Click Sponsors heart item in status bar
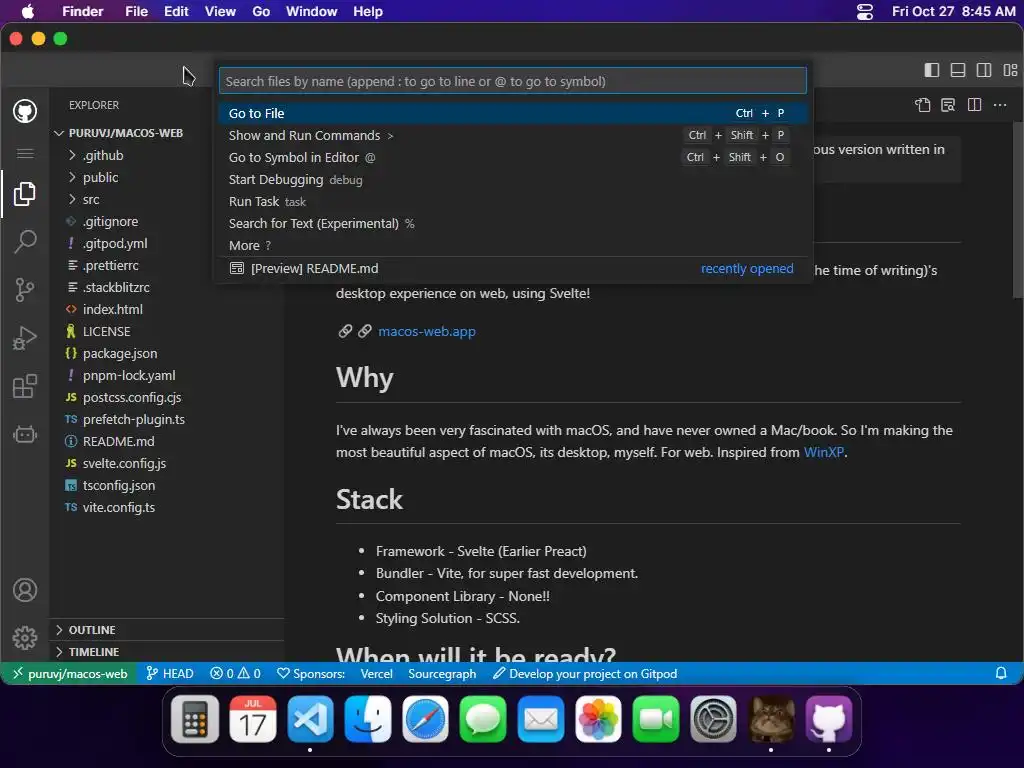 311,673
